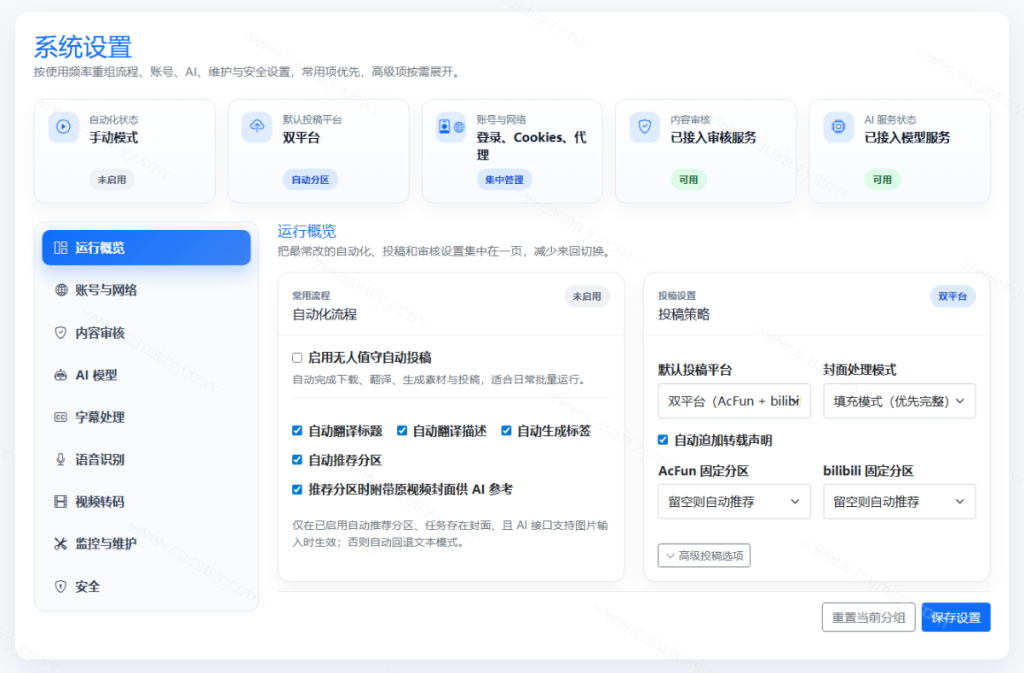
Task: Expand the 高级投稿选项 section
Action: pos(704,556)
